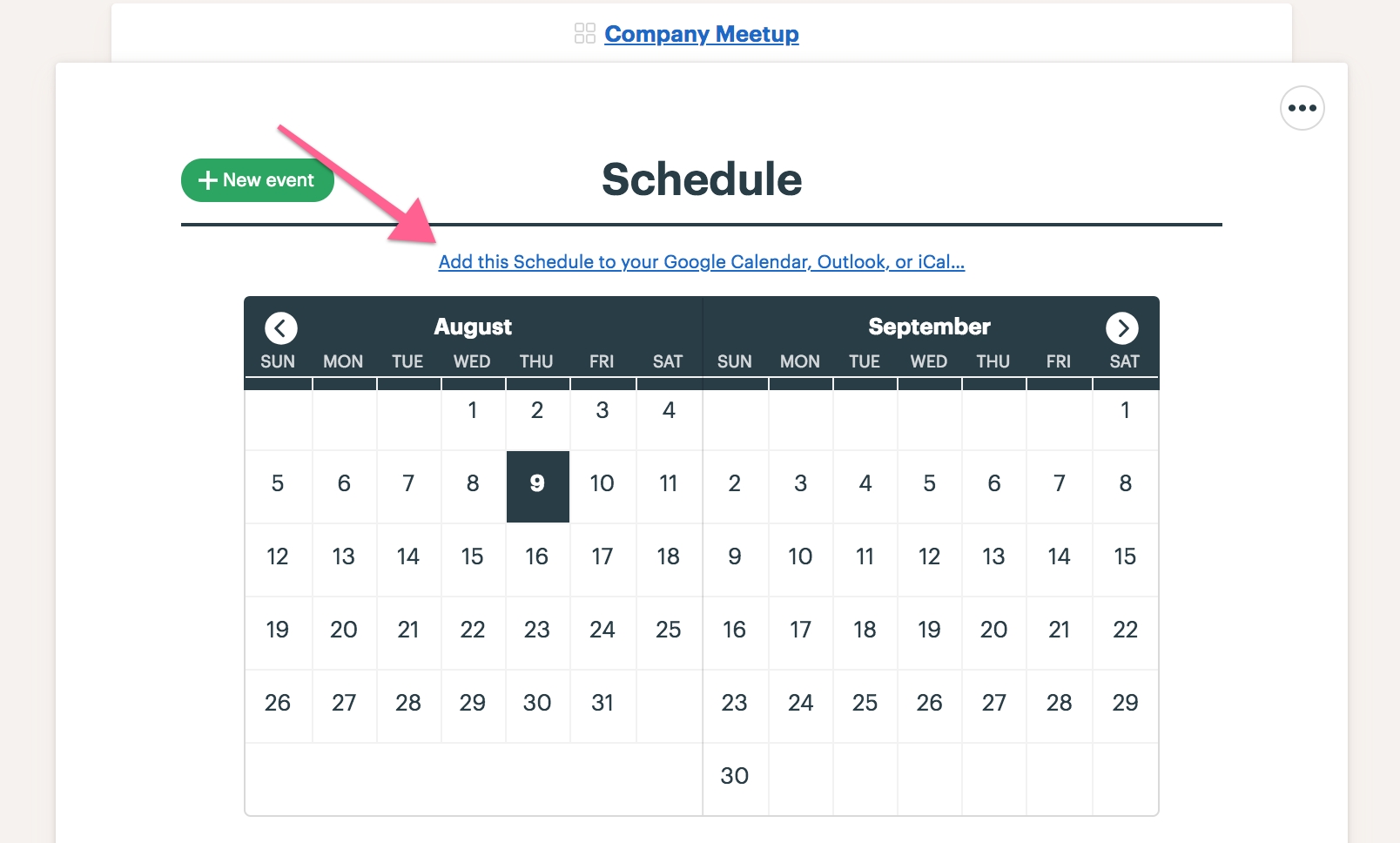
Task: Advance to next month with right arrow
Action: click(1122, 328)
